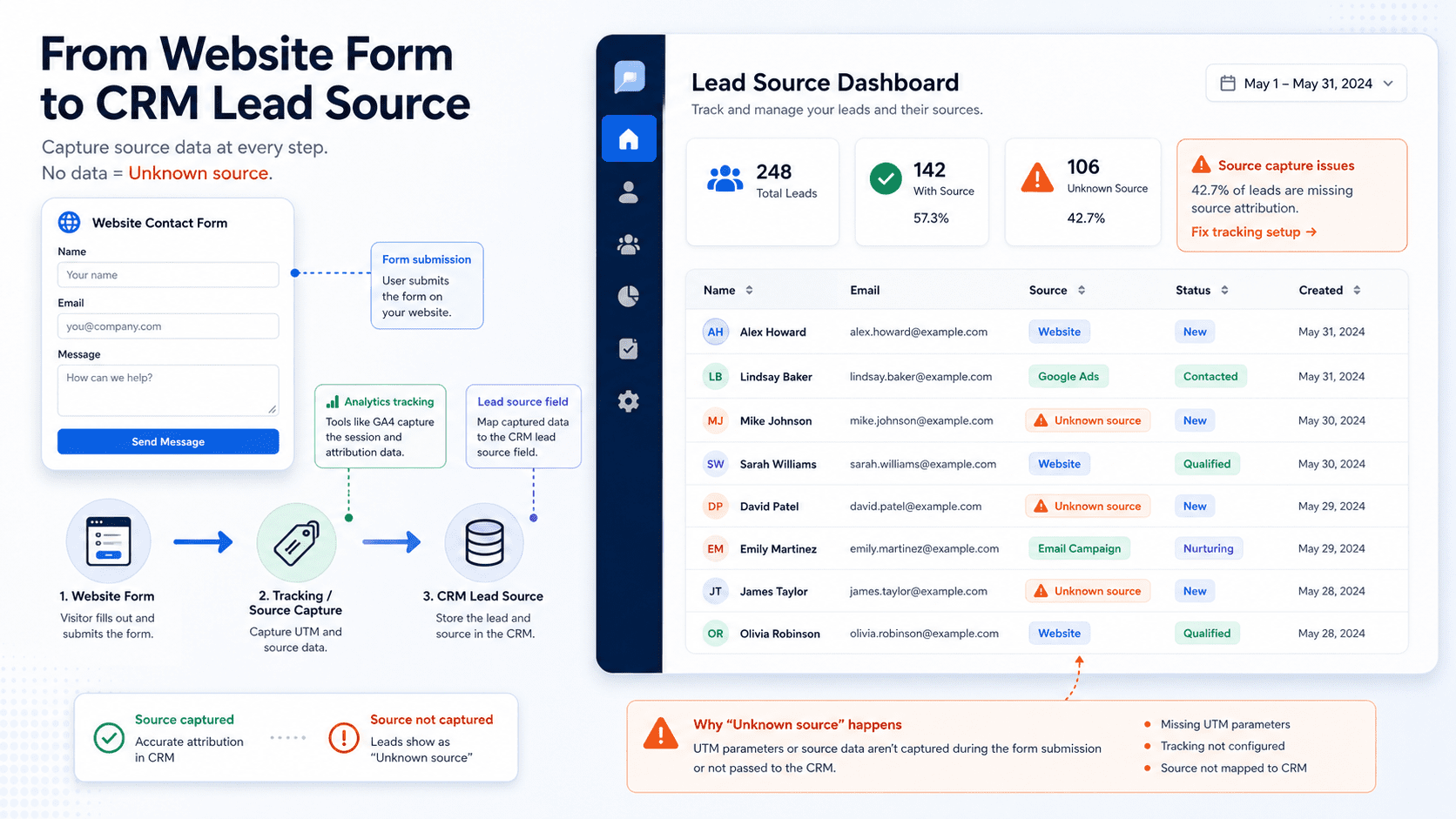Click Emily Martinez's Nurturing status badge
This screenshot has height=819, width=1456.
1209,549
